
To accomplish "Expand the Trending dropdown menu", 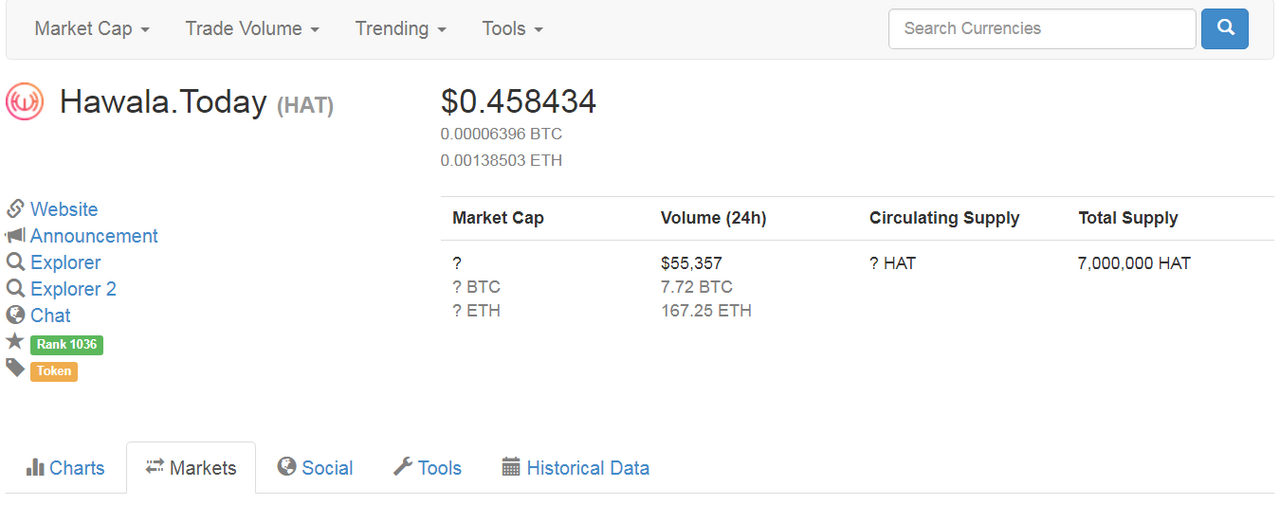I will tap(401, 29).
